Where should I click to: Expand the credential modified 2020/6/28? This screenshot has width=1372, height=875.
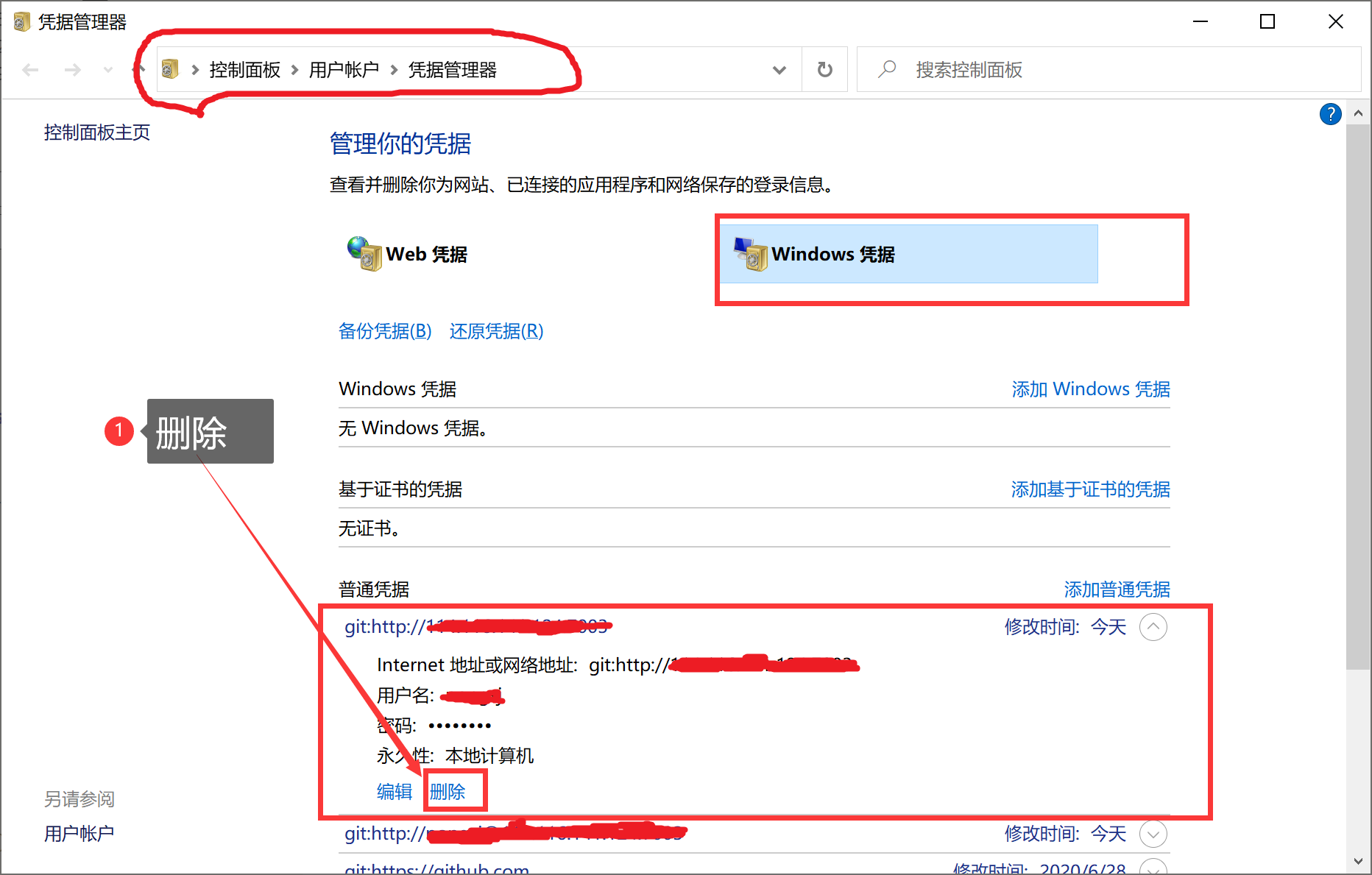click(x=1153, y=867)
